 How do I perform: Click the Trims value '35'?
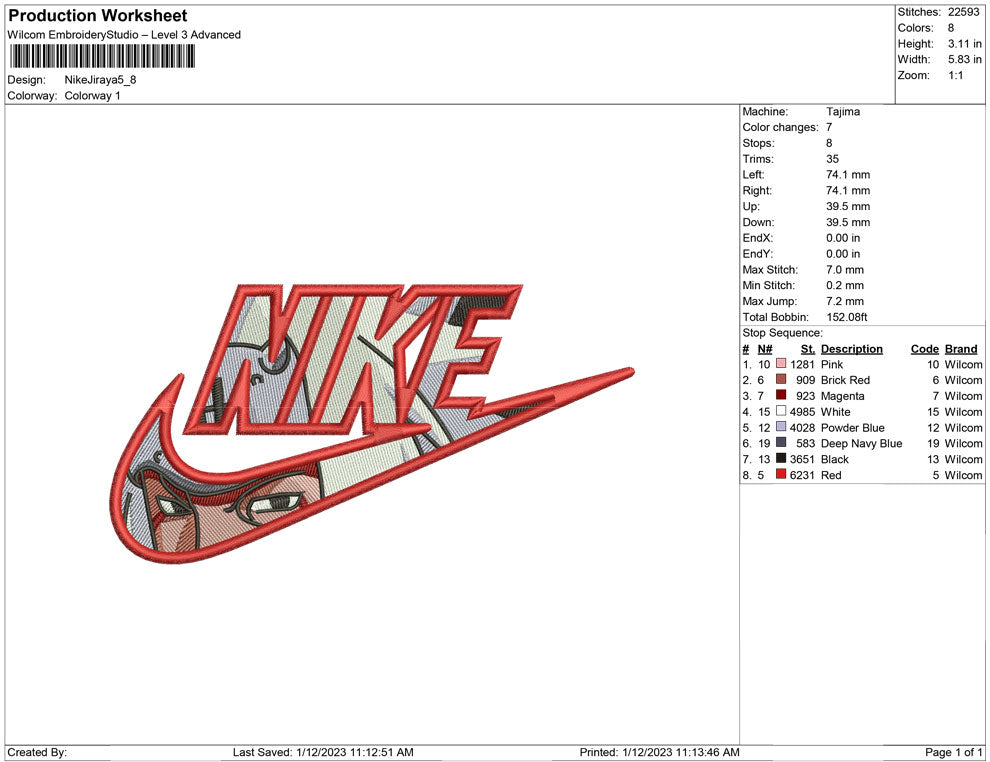pos(832,159)
